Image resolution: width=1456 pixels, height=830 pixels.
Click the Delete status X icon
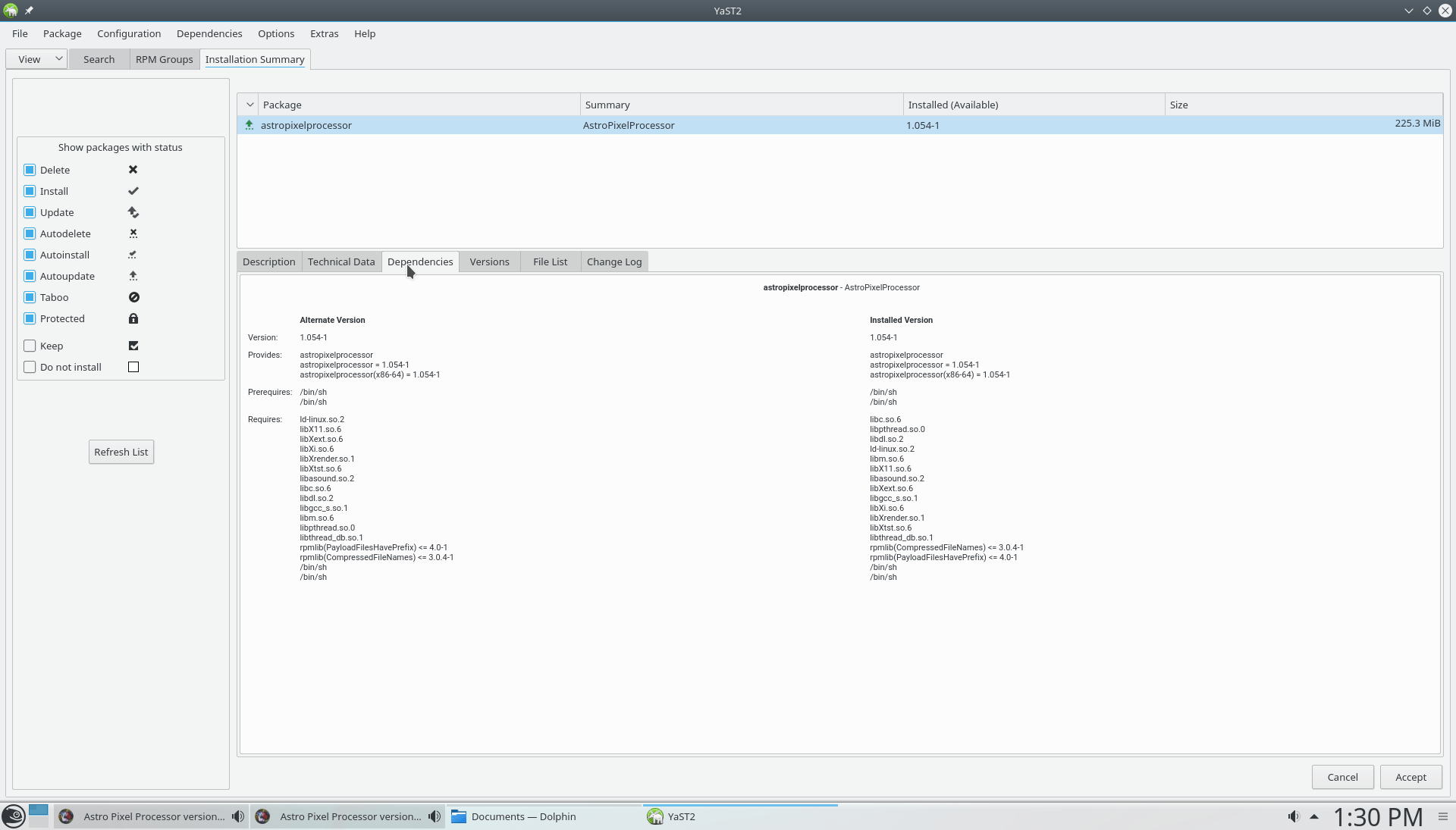(x=133, y=170)
